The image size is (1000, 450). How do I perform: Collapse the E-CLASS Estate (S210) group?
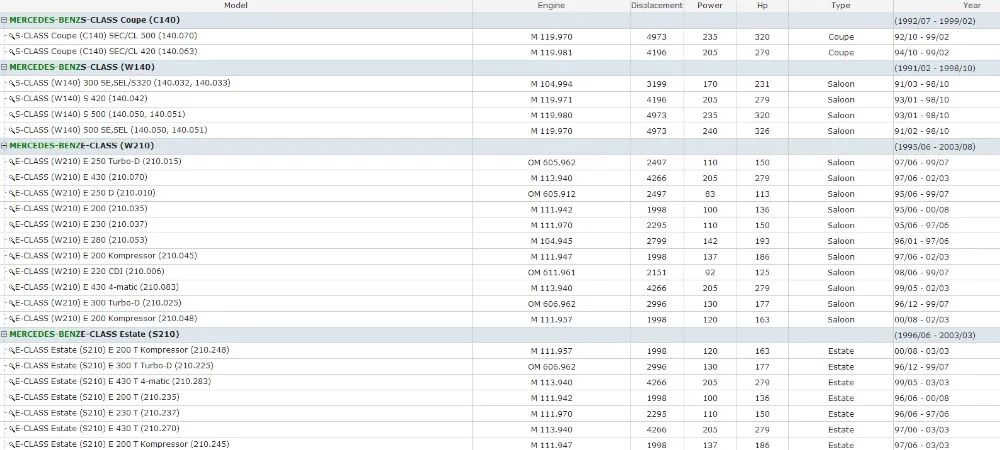click(x=4, y=334)
